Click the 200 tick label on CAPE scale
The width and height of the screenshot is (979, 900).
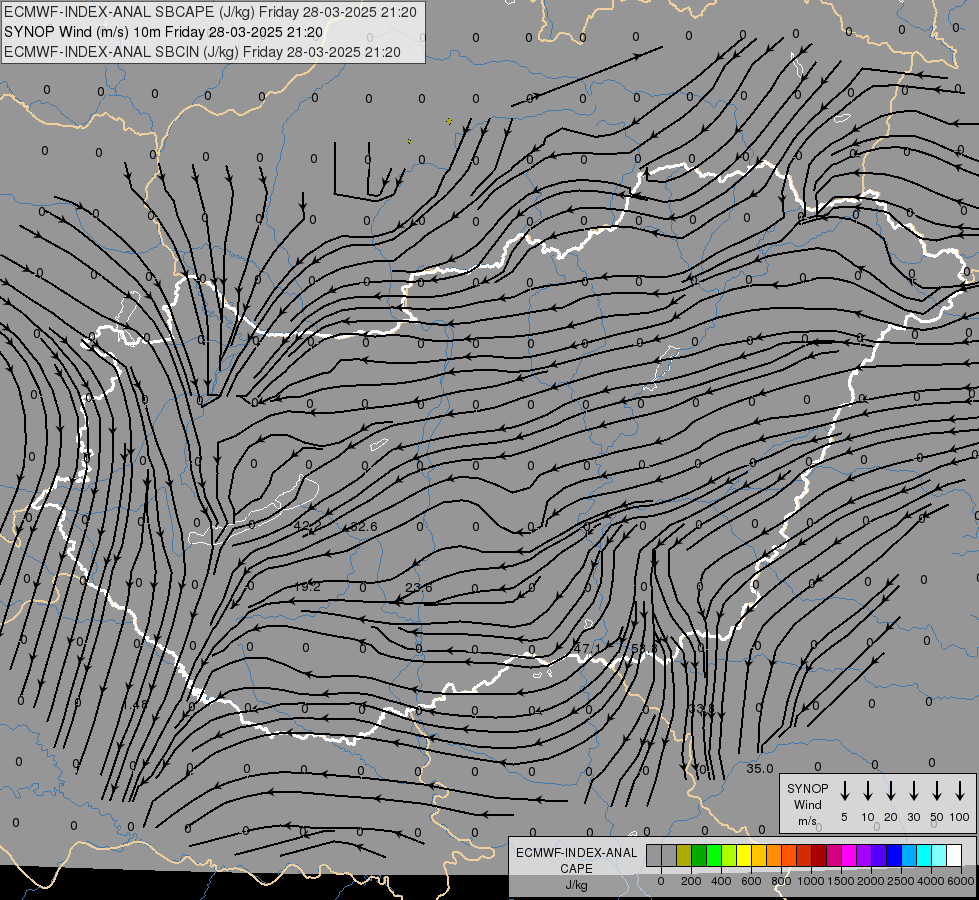pyautogui.click(x=691, y=881)
